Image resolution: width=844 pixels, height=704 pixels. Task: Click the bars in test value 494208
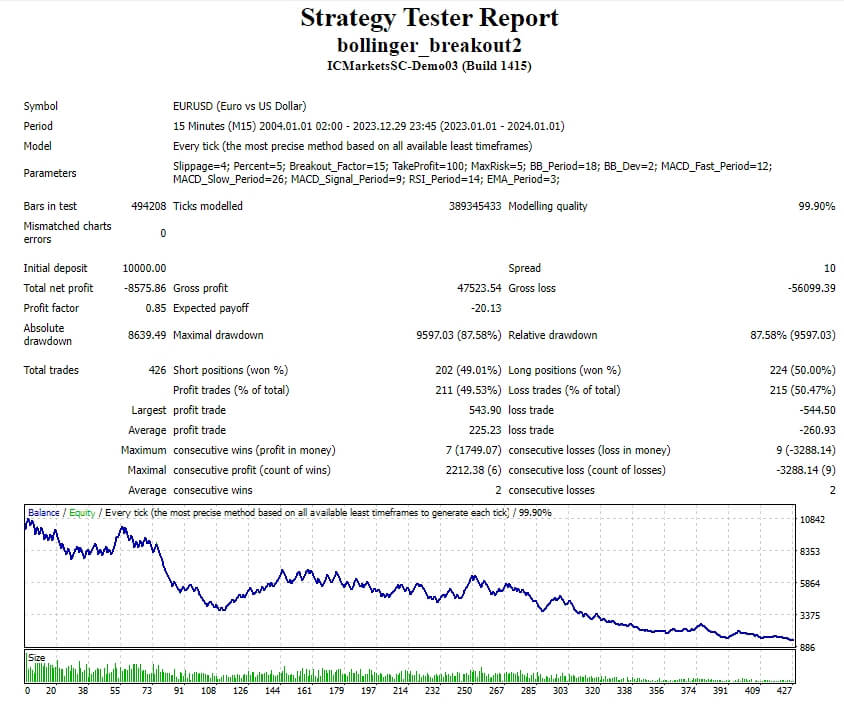149,206
